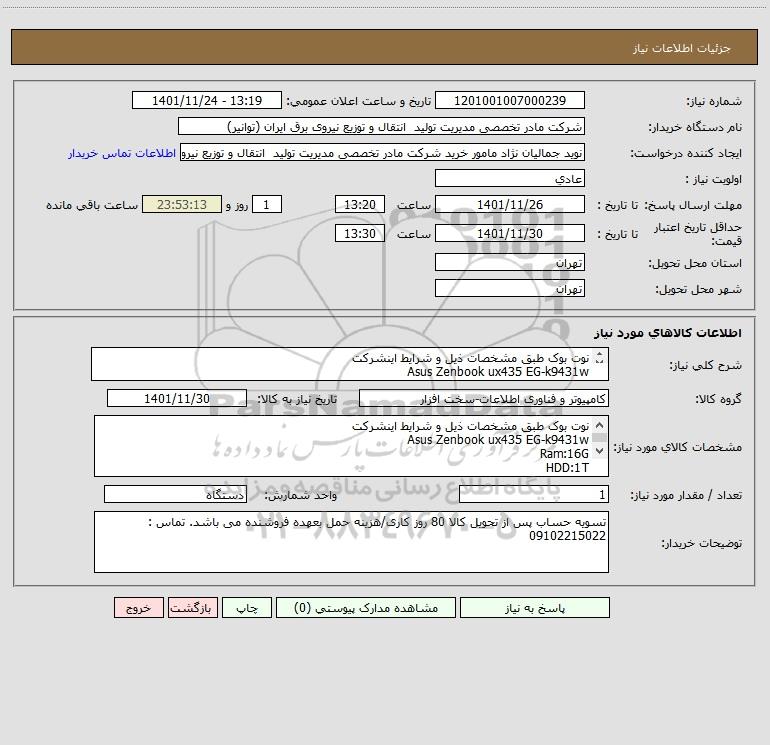Click the ساعت باقی مانده label
The image size is (770, 745).
click(92, 205)
